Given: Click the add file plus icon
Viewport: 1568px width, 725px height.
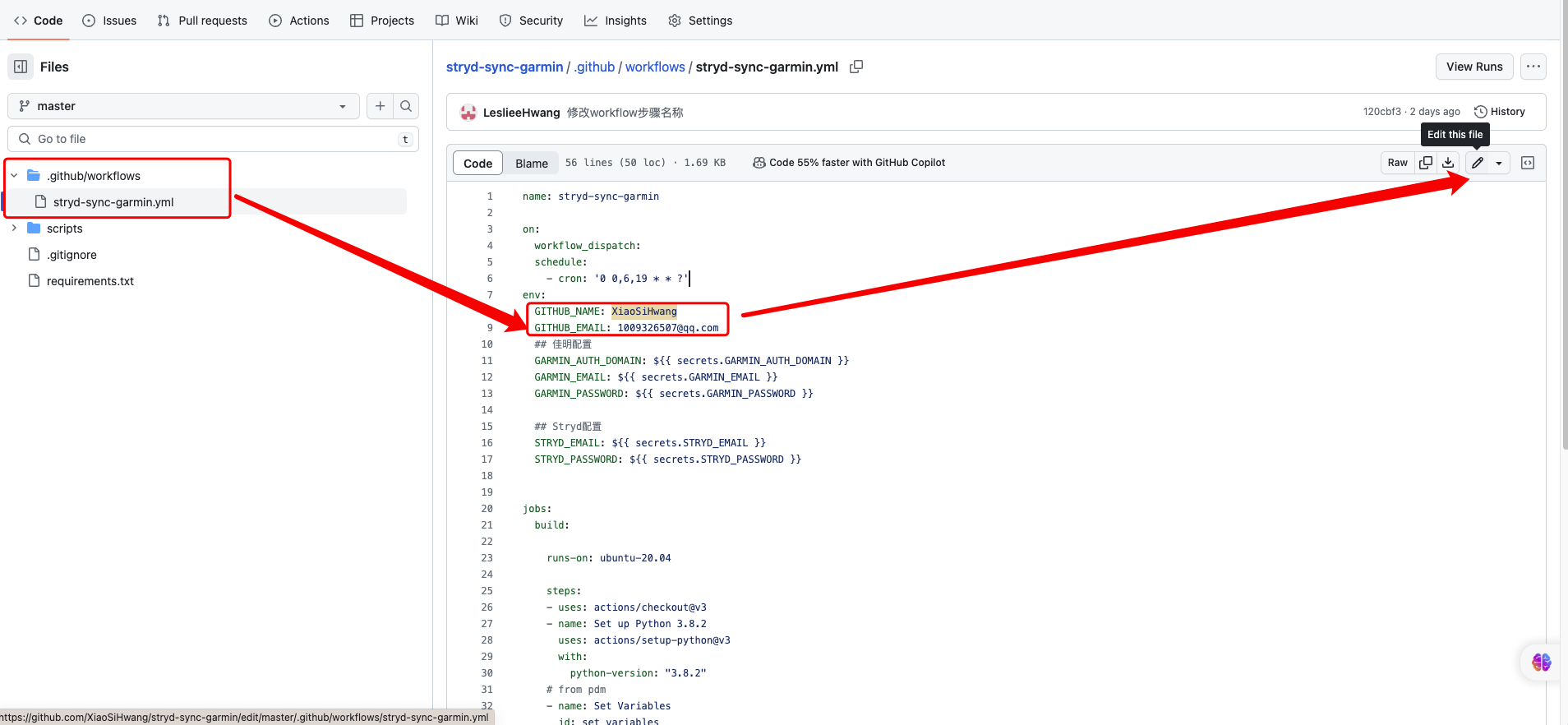Looking at the screenshot, I should pos(380,106).
